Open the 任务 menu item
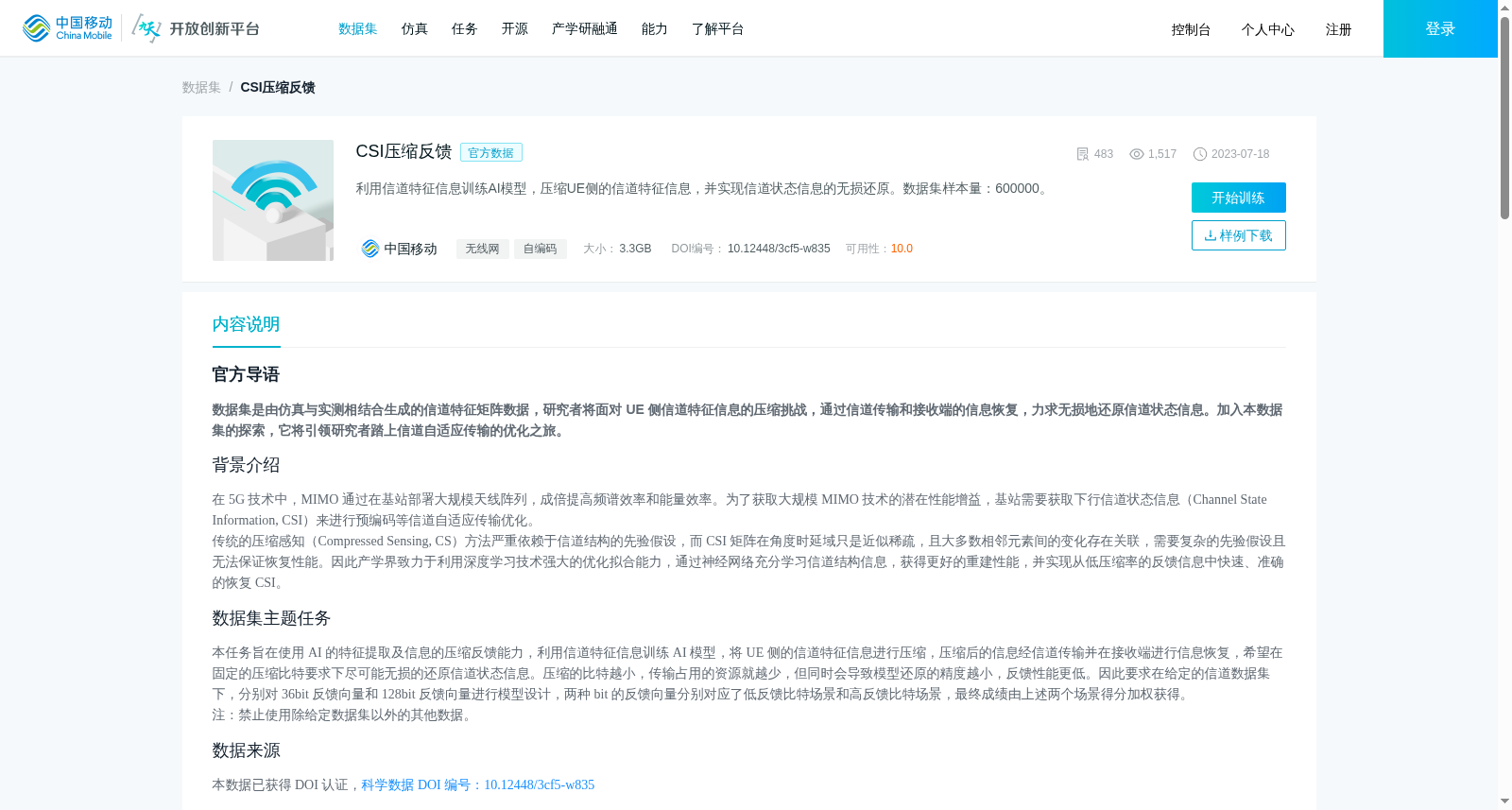 (x=465, y=29)
